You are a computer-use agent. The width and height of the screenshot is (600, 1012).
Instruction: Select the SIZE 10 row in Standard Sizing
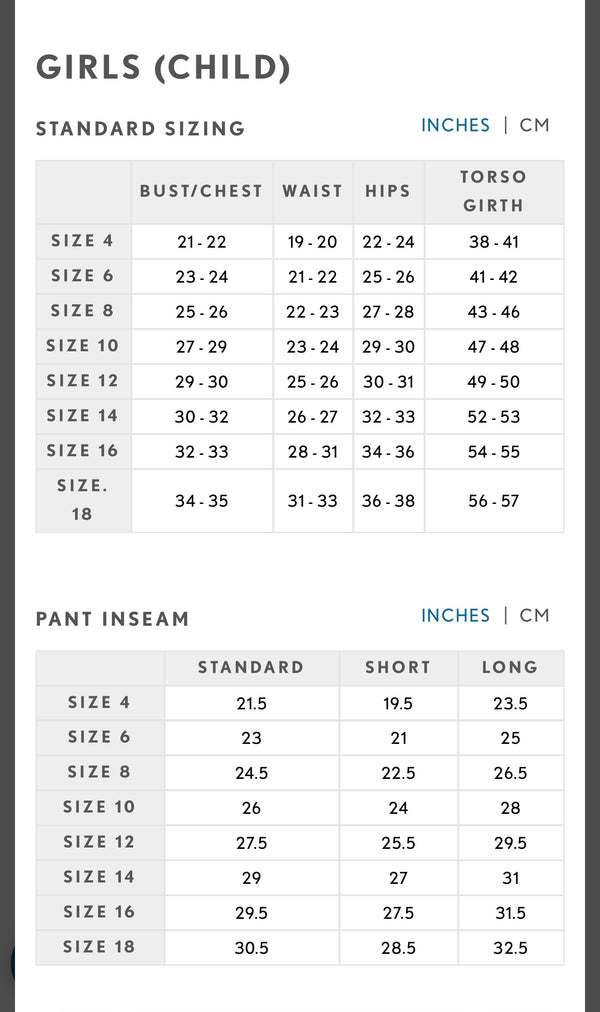point(300,347)
